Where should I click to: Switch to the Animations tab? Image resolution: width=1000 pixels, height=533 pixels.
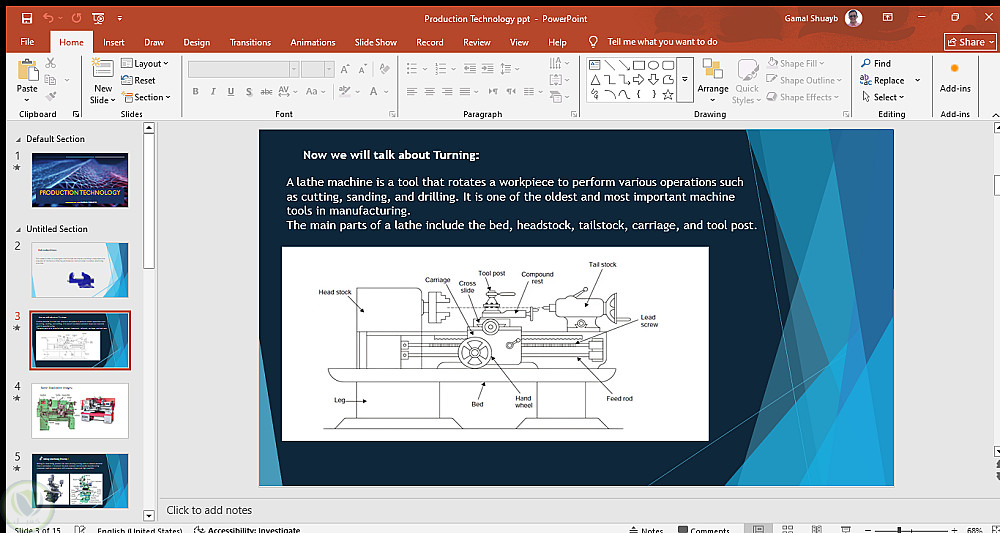click(312, 42)
